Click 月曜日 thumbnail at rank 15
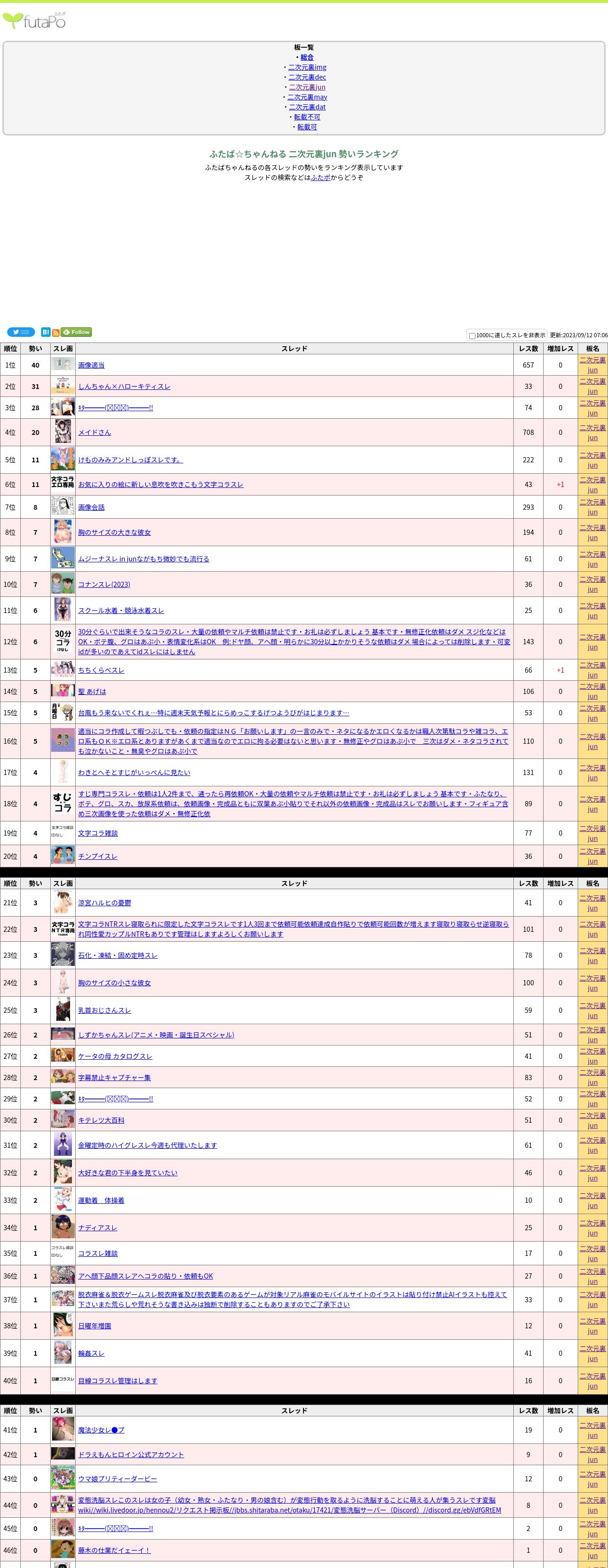 pos(63,712)
